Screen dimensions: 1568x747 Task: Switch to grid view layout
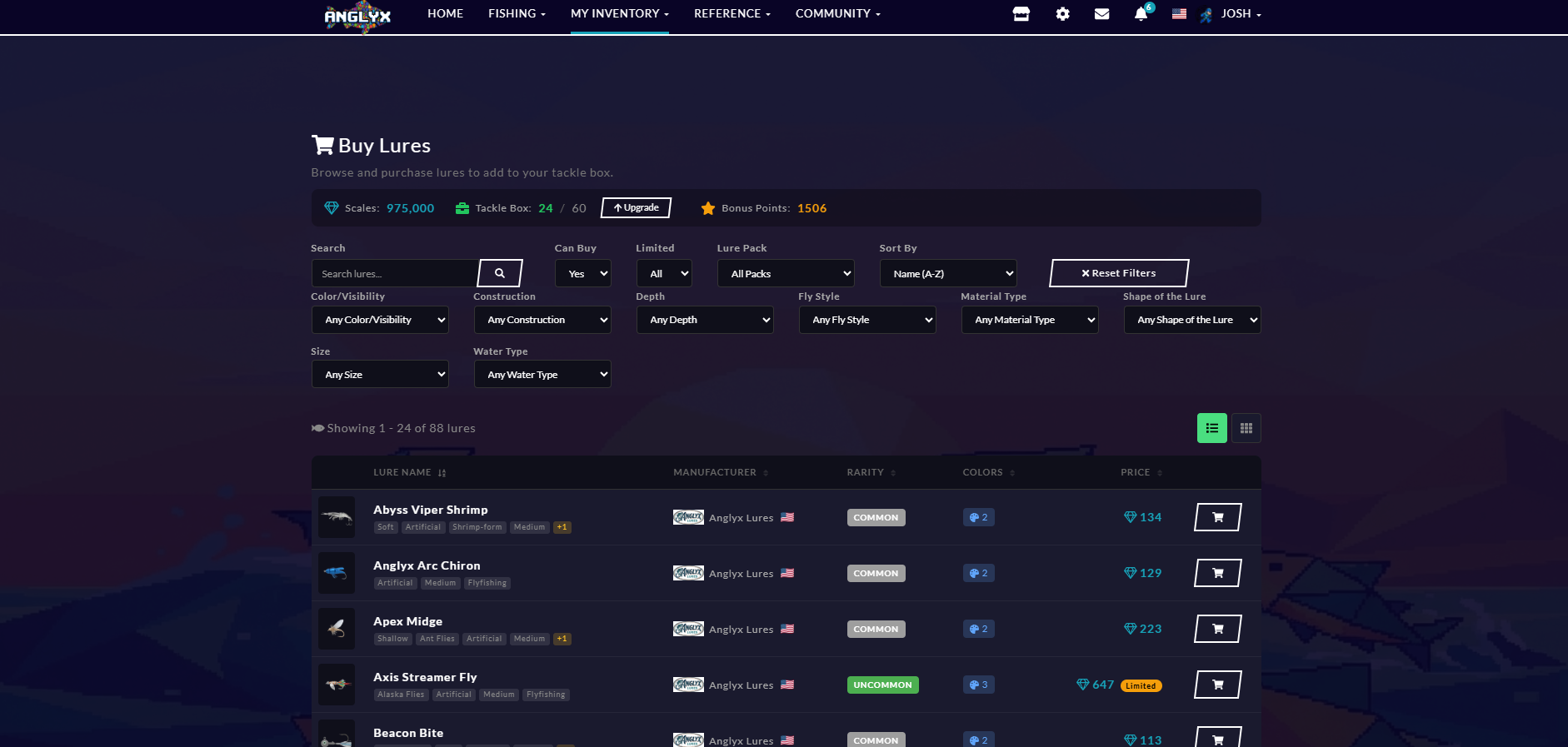(x=1246, y=428)
